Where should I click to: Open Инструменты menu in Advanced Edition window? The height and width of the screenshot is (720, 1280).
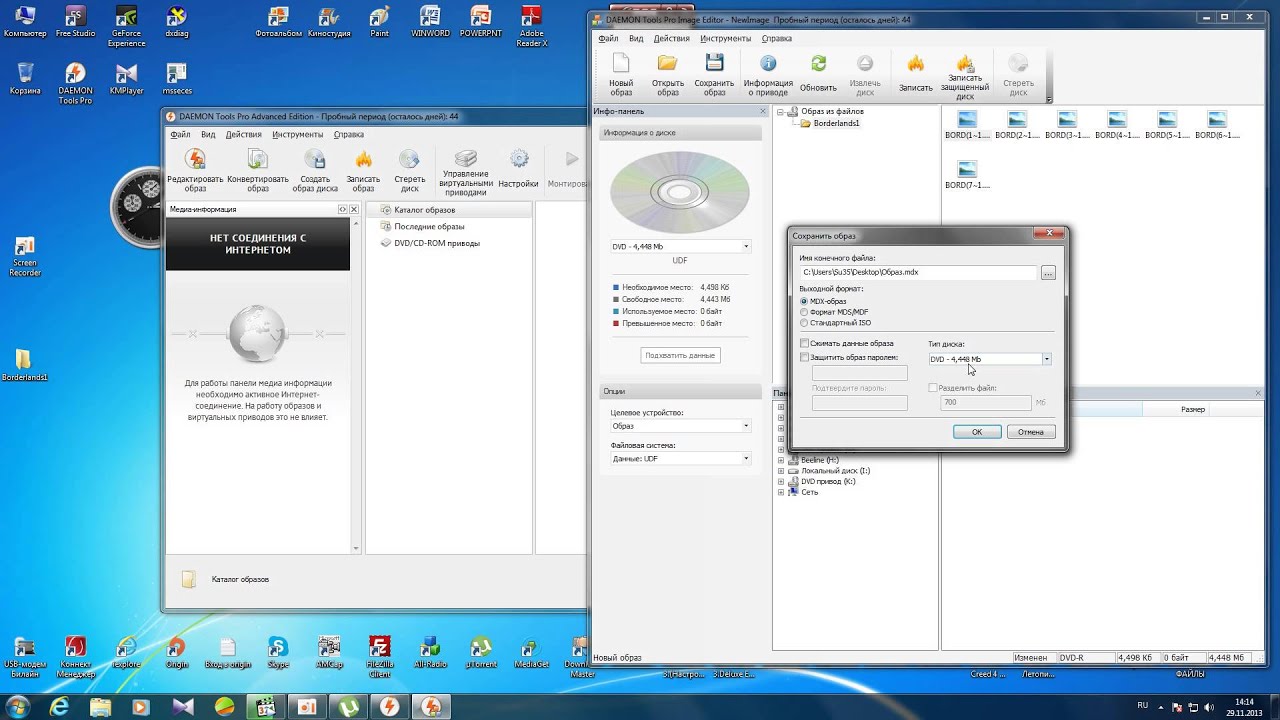click(297, 134)
